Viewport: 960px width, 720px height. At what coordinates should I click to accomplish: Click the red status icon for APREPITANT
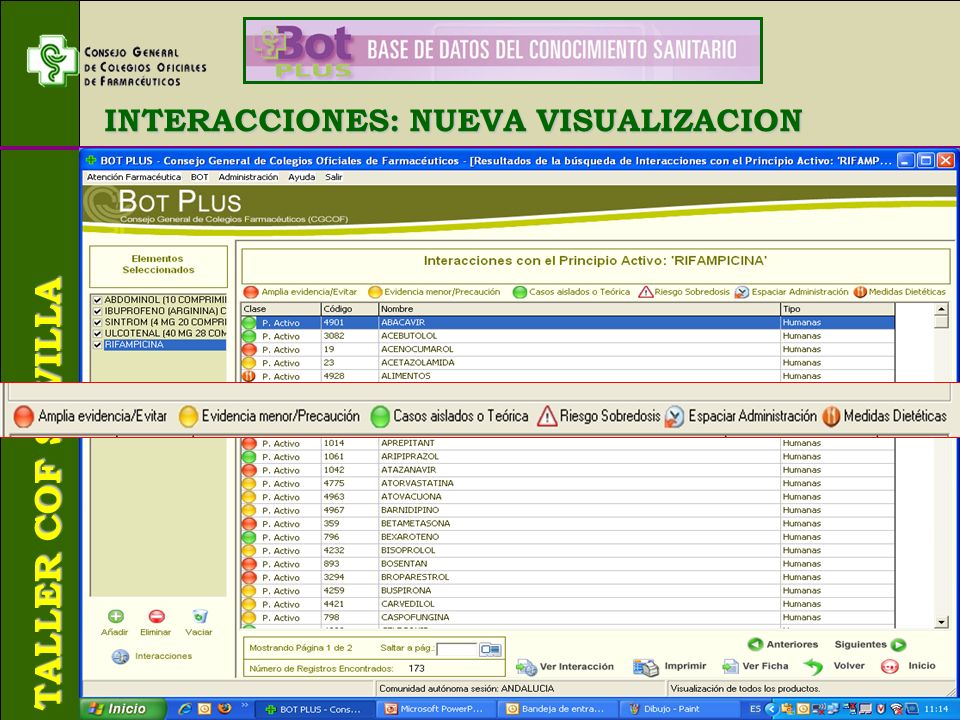click(x=249, y=443)
